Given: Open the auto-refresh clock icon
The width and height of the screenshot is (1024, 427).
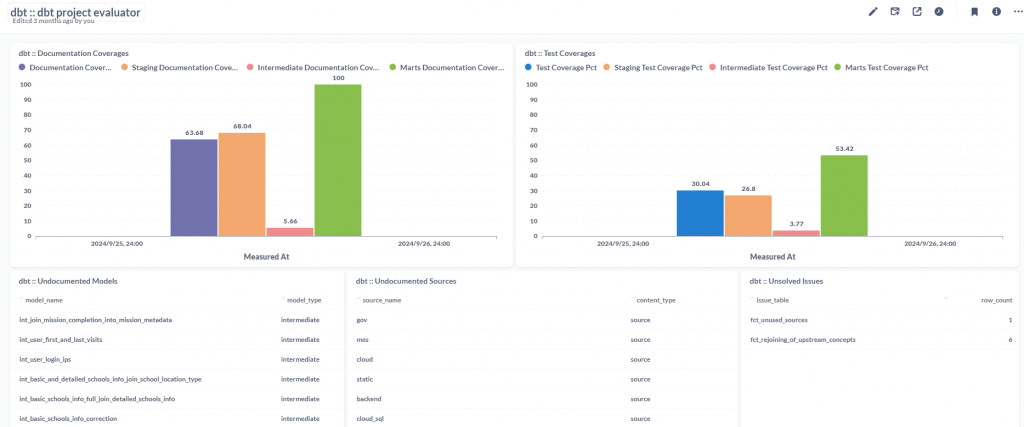Looking at the screenshot, I should click(x=939, y=12).
